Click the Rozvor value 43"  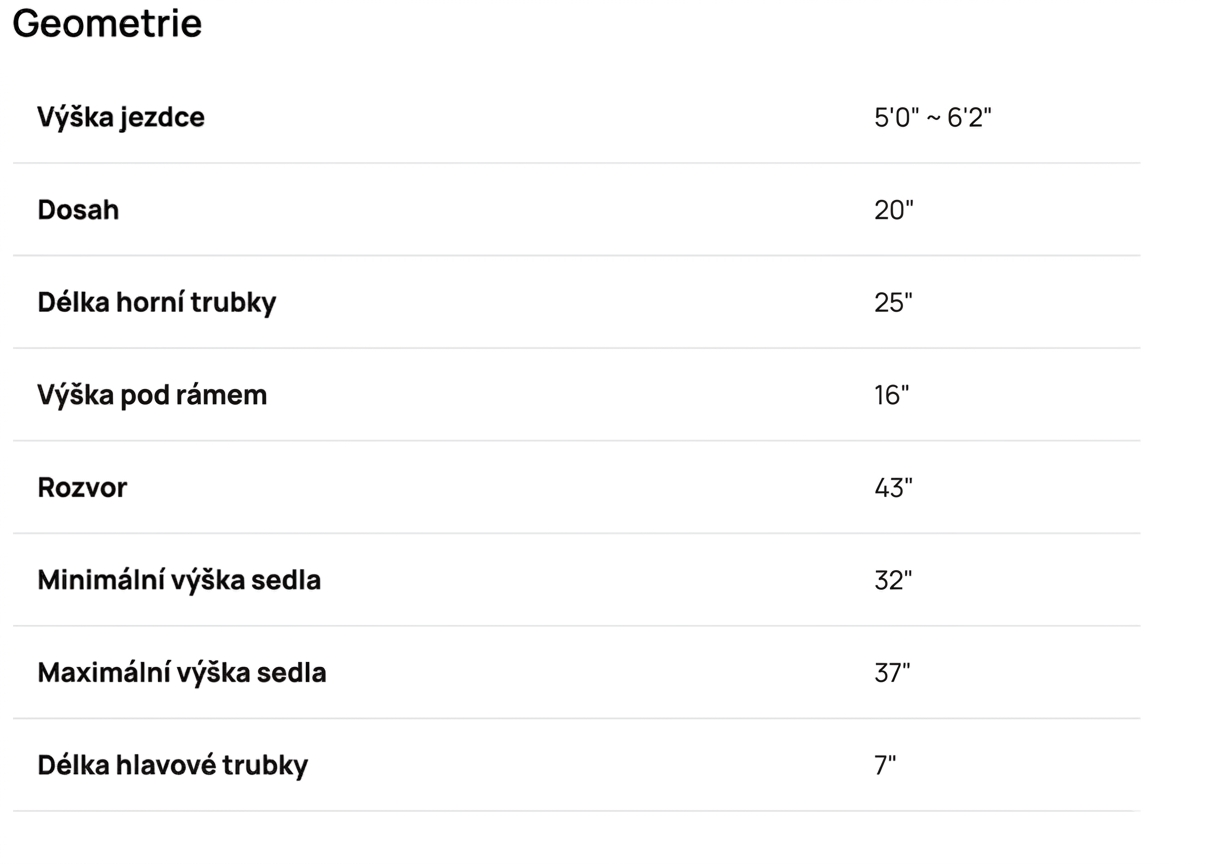click(x=894, y=488)
